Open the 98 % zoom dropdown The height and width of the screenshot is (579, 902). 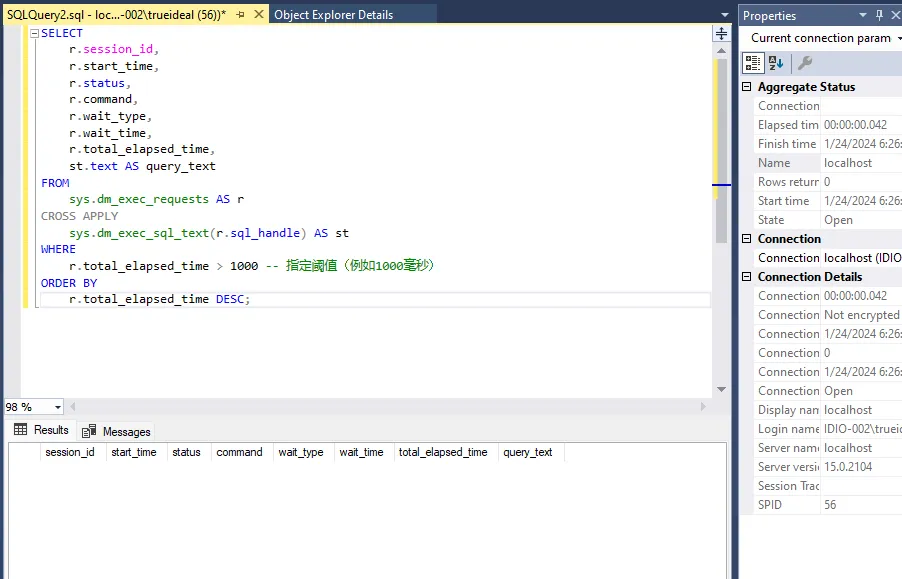58,408
